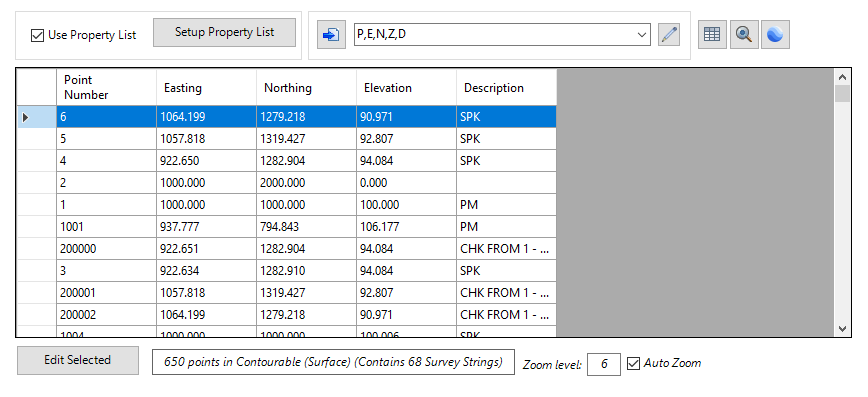Viewport: 868px width, 397px height.
Task: Click the pencil edit format icon
Action: click(669, 35)
